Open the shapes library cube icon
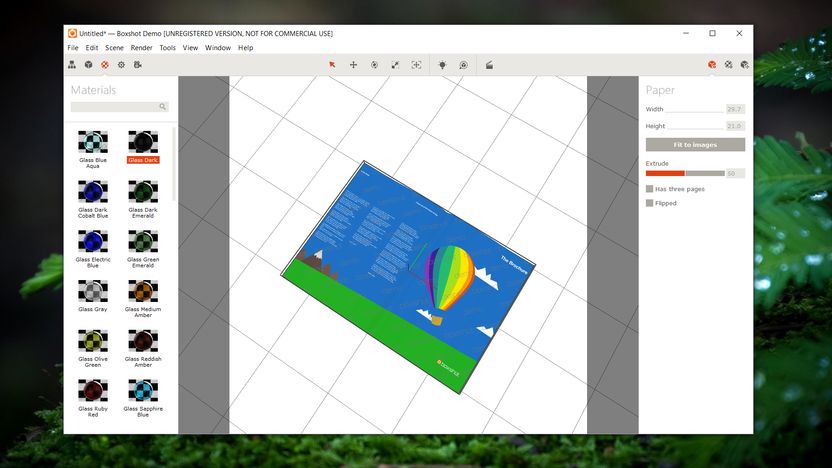832x468 pixels. pyautogui.click(x=89, y=65)
